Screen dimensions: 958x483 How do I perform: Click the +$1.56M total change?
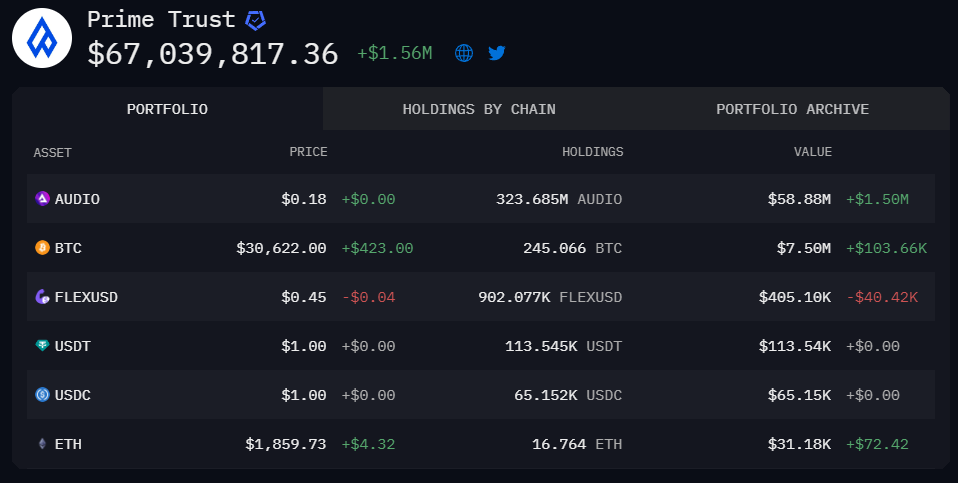pos(395,53)
